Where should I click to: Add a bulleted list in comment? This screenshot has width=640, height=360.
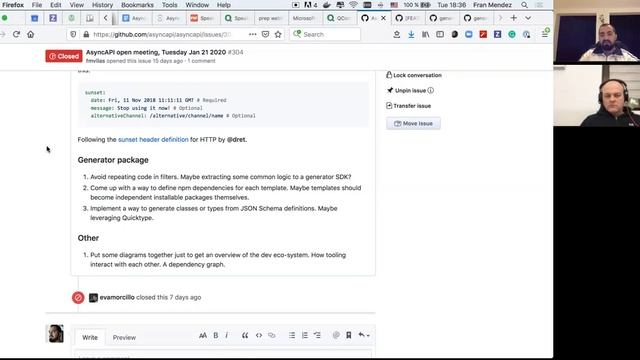pyautogui.click(x=292, y=336)
